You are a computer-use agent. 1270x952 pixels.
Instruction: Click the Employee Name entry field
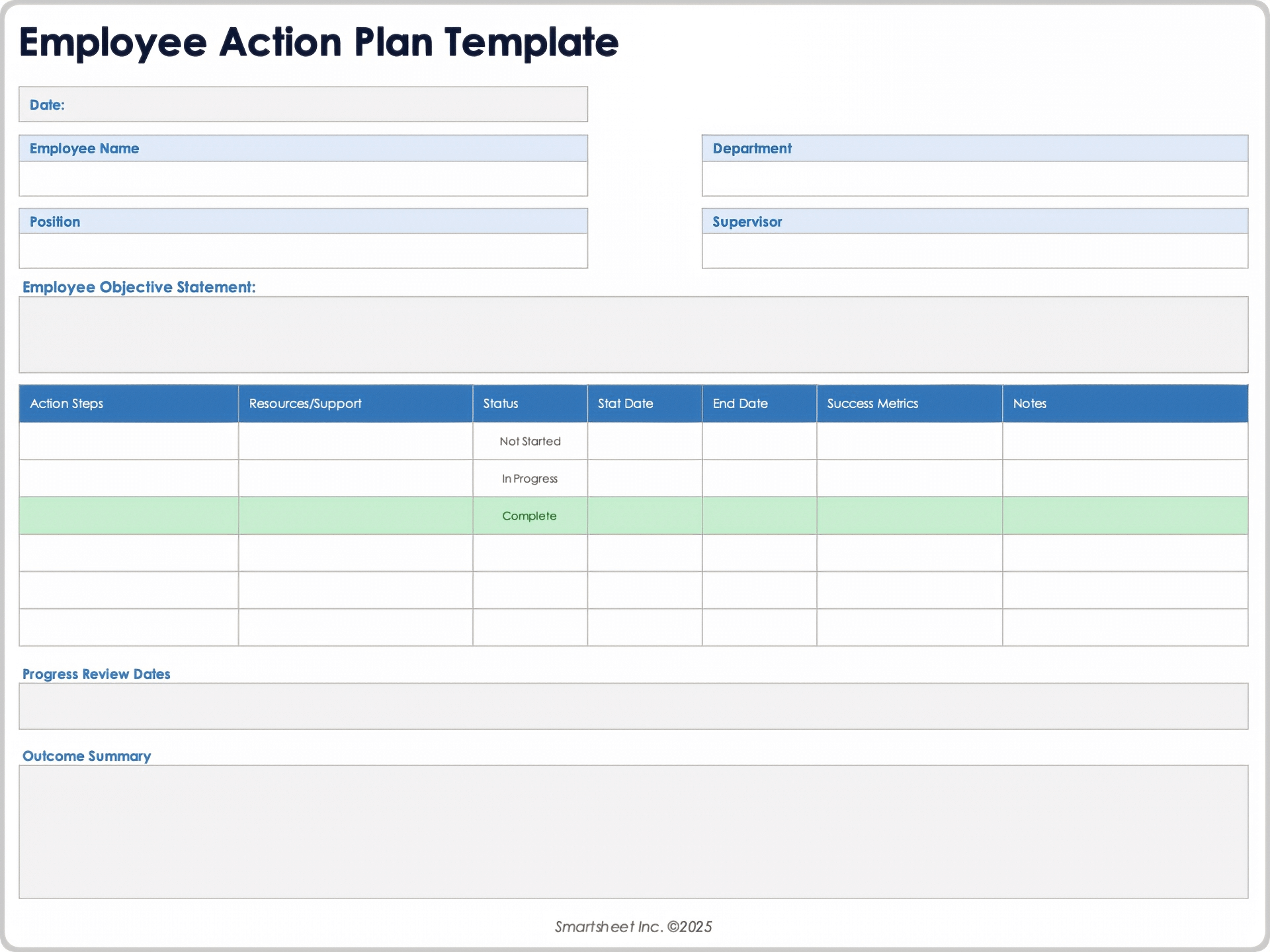click(x=303, y=178)
